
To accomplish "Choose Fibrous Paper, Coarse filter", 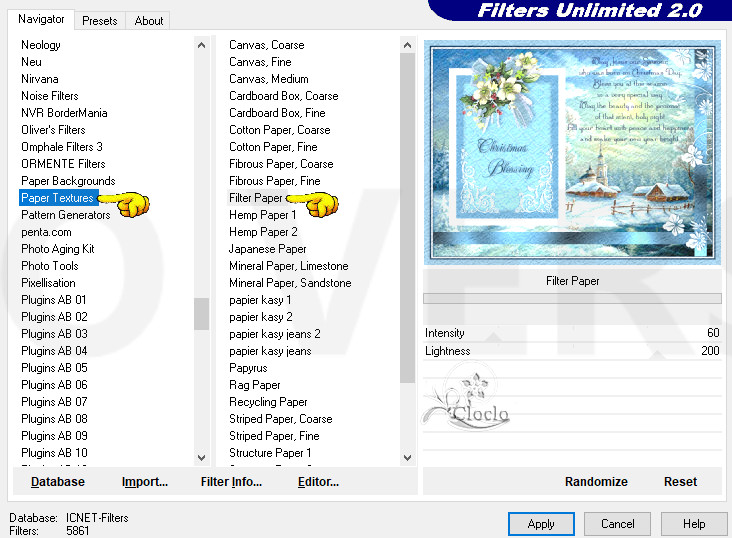I will (281, 164).
